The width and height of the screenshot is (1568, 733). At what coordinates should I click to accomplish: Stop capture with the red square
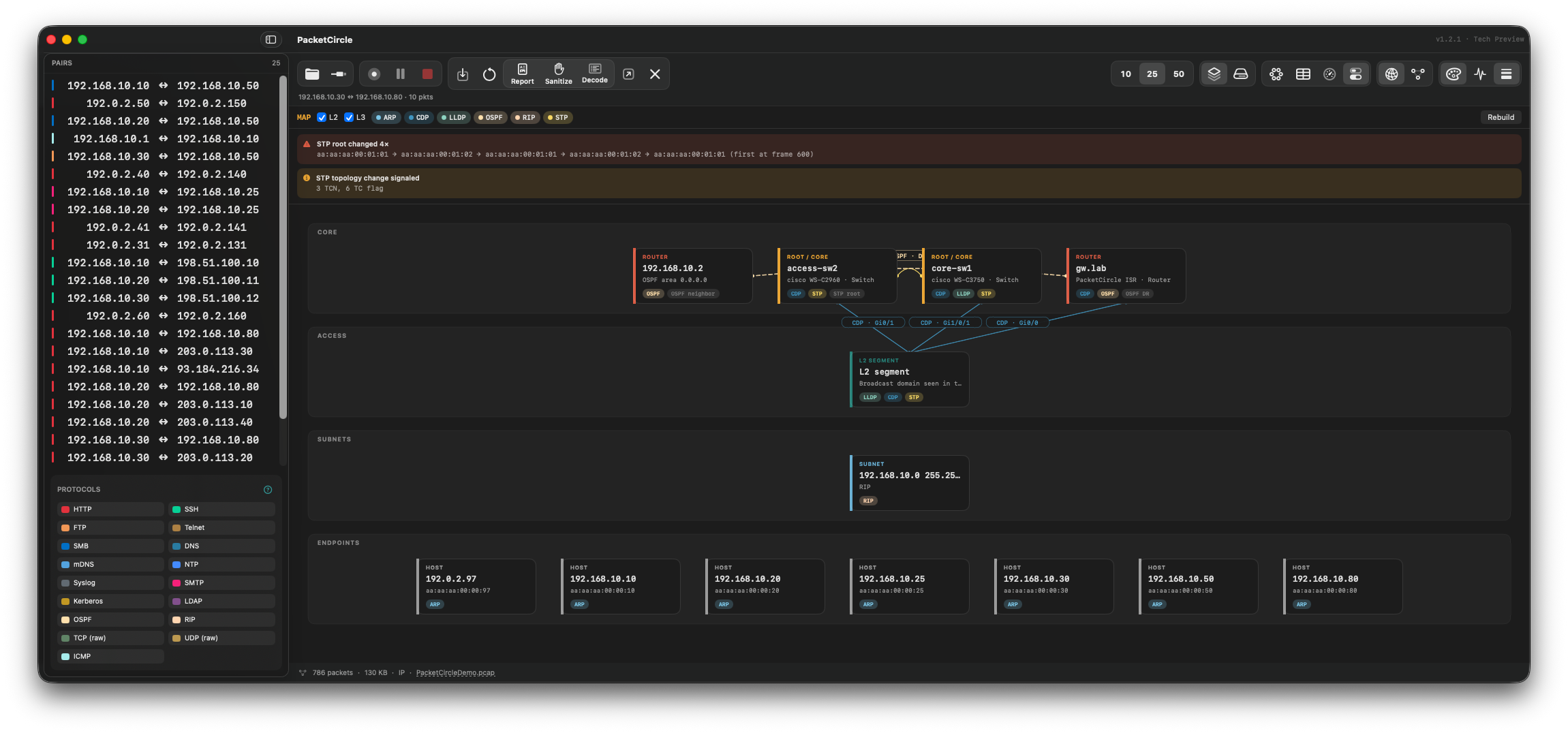point(427,74)
